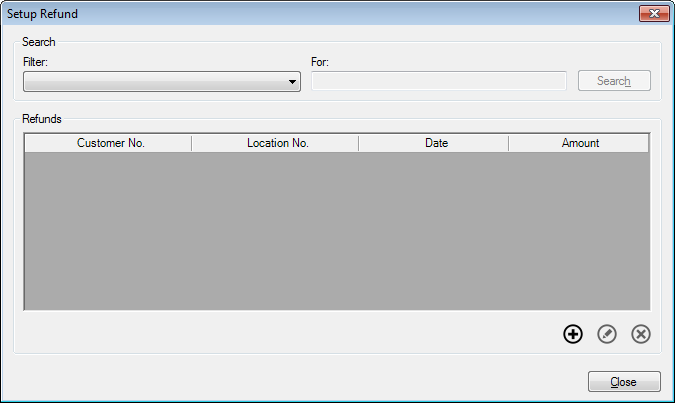The image size is (675, 403).
Task: Focus the For search text field
Action: click(x=439, y=81)
